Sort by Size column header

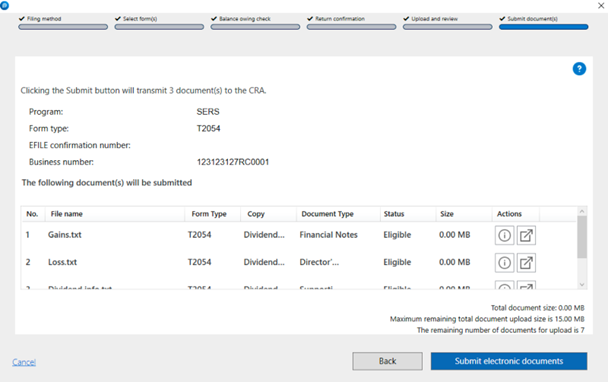click(463, 214)
